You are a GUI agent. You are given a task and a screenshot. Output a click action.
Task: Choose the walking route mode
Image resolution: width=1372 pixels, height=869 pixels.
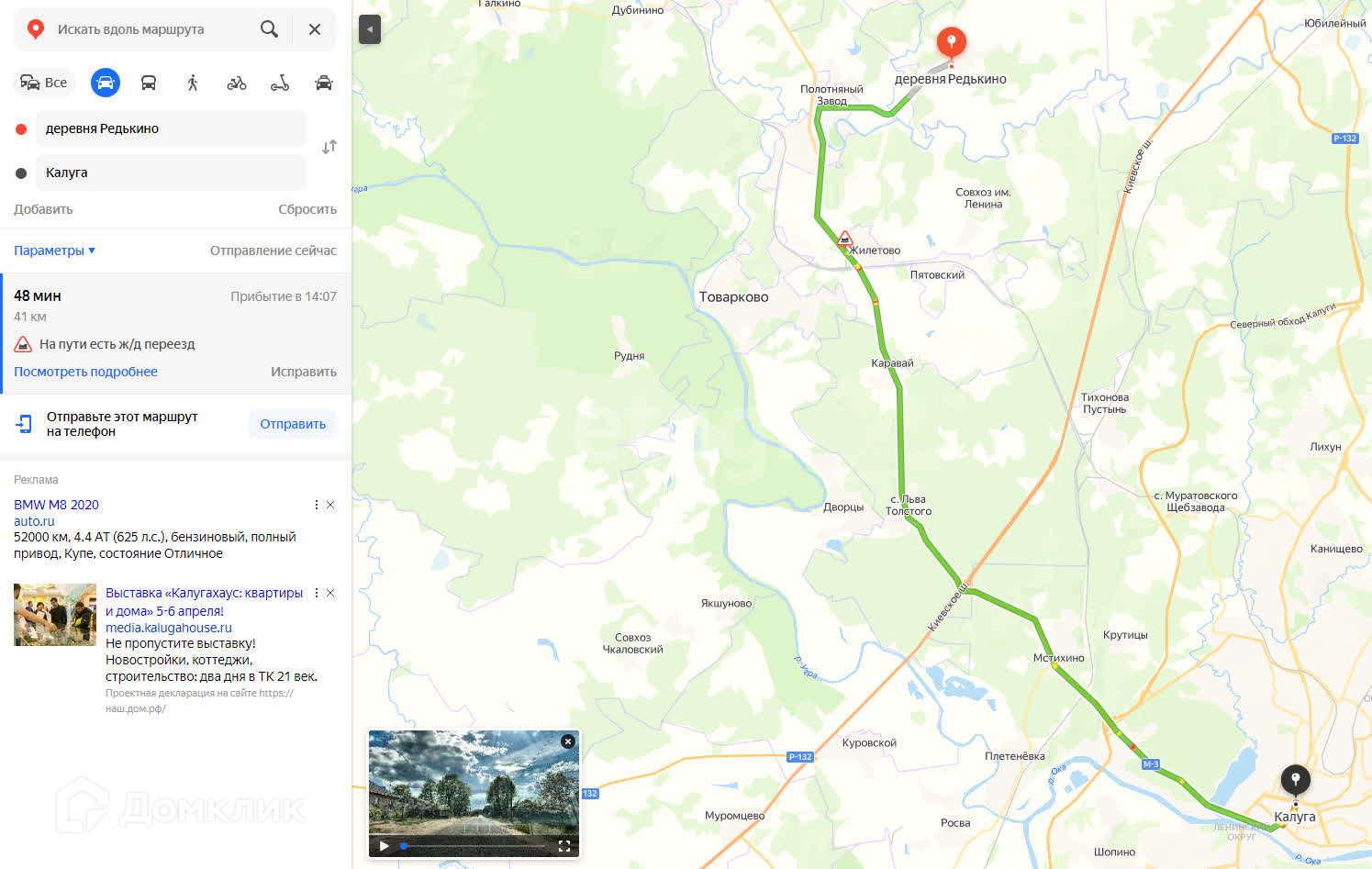(193, 83)
